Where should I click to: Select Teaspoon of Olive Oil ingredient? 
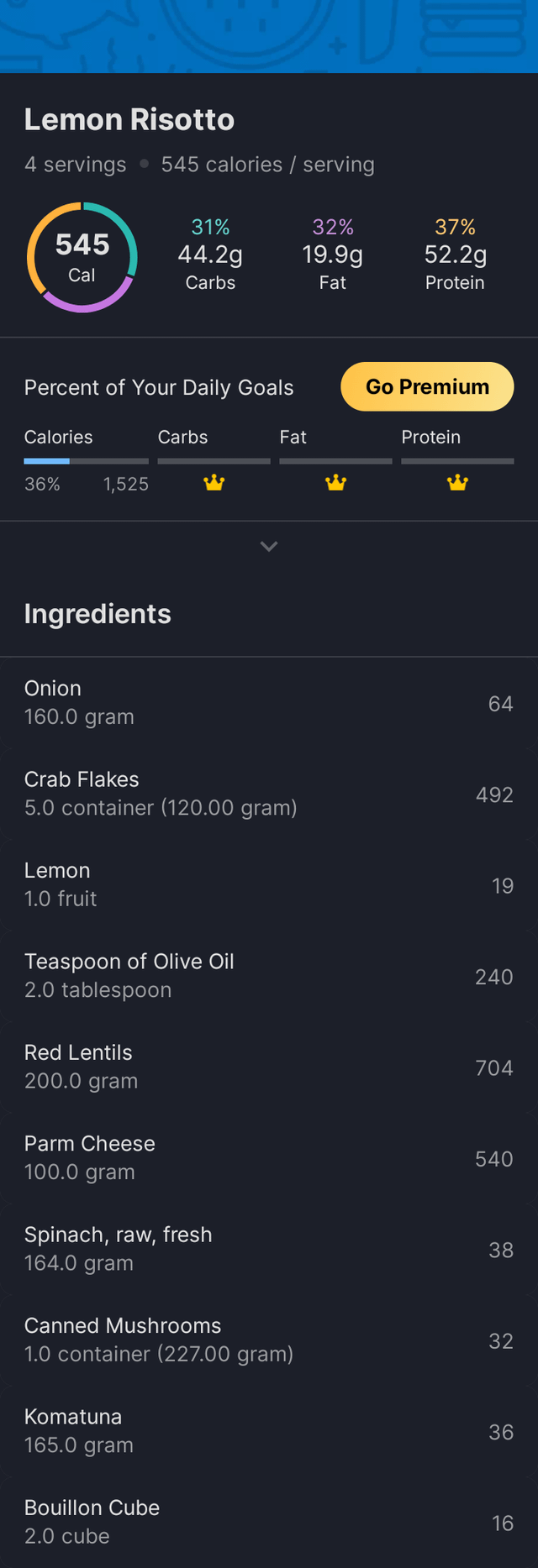click(269, 976)
